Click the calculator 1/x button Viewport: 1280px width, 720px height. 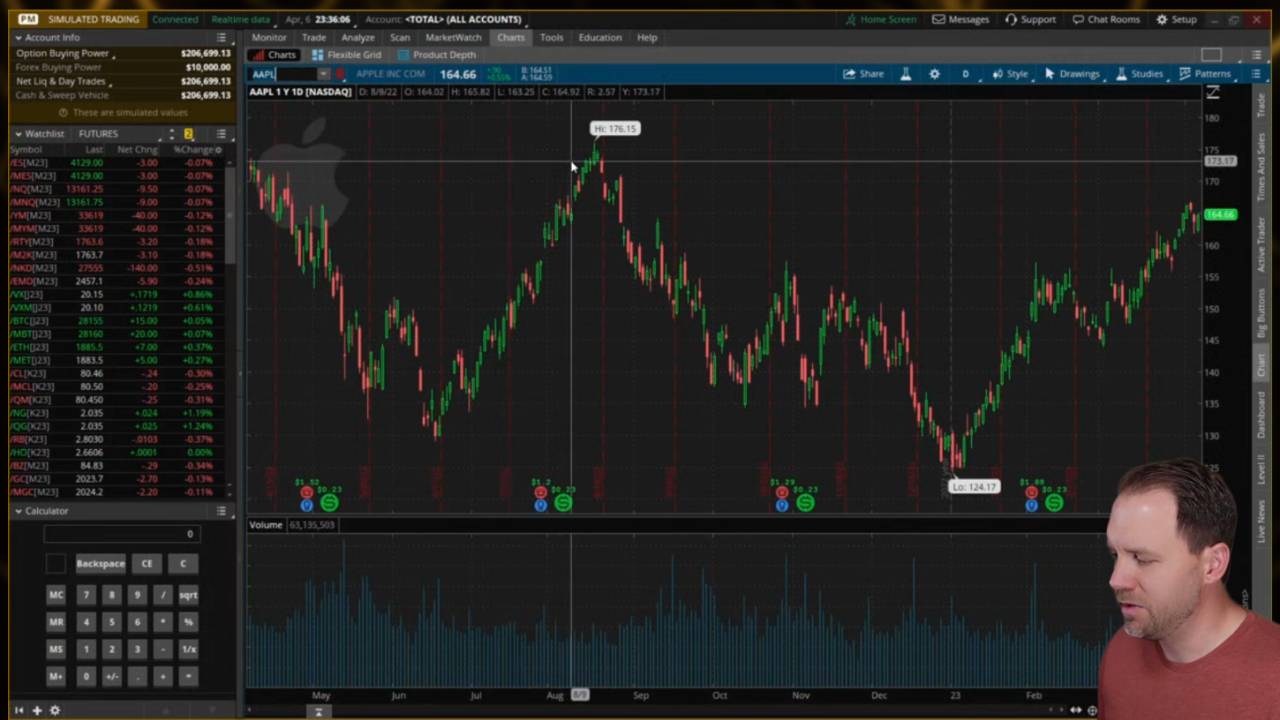188,649
